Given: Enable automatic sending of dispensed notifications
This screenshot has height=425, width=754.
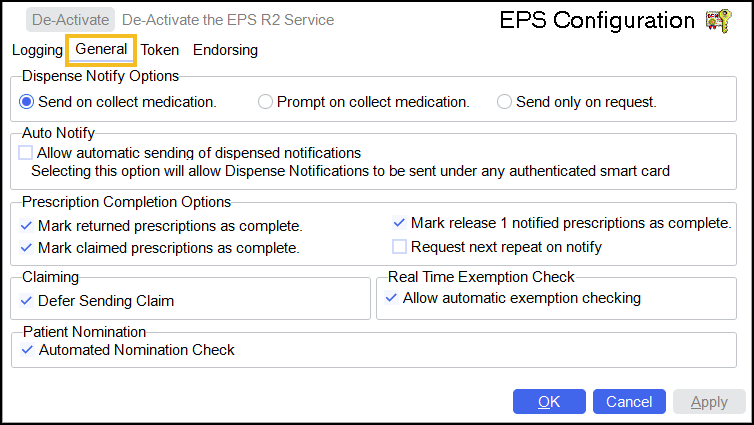Looking at the screenshot, I should click(x=26, y=154).
